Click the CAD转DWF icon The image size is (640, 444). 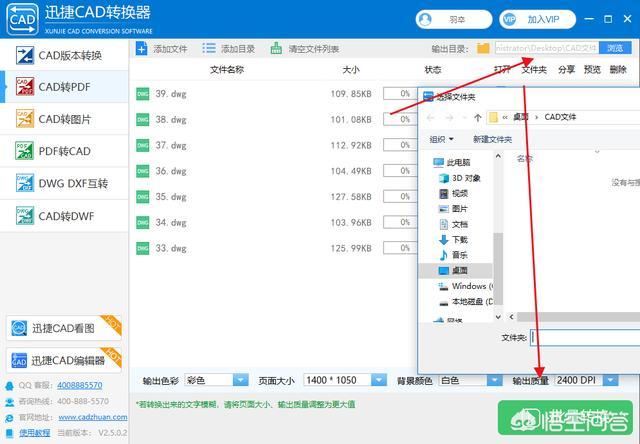[25, 215]
